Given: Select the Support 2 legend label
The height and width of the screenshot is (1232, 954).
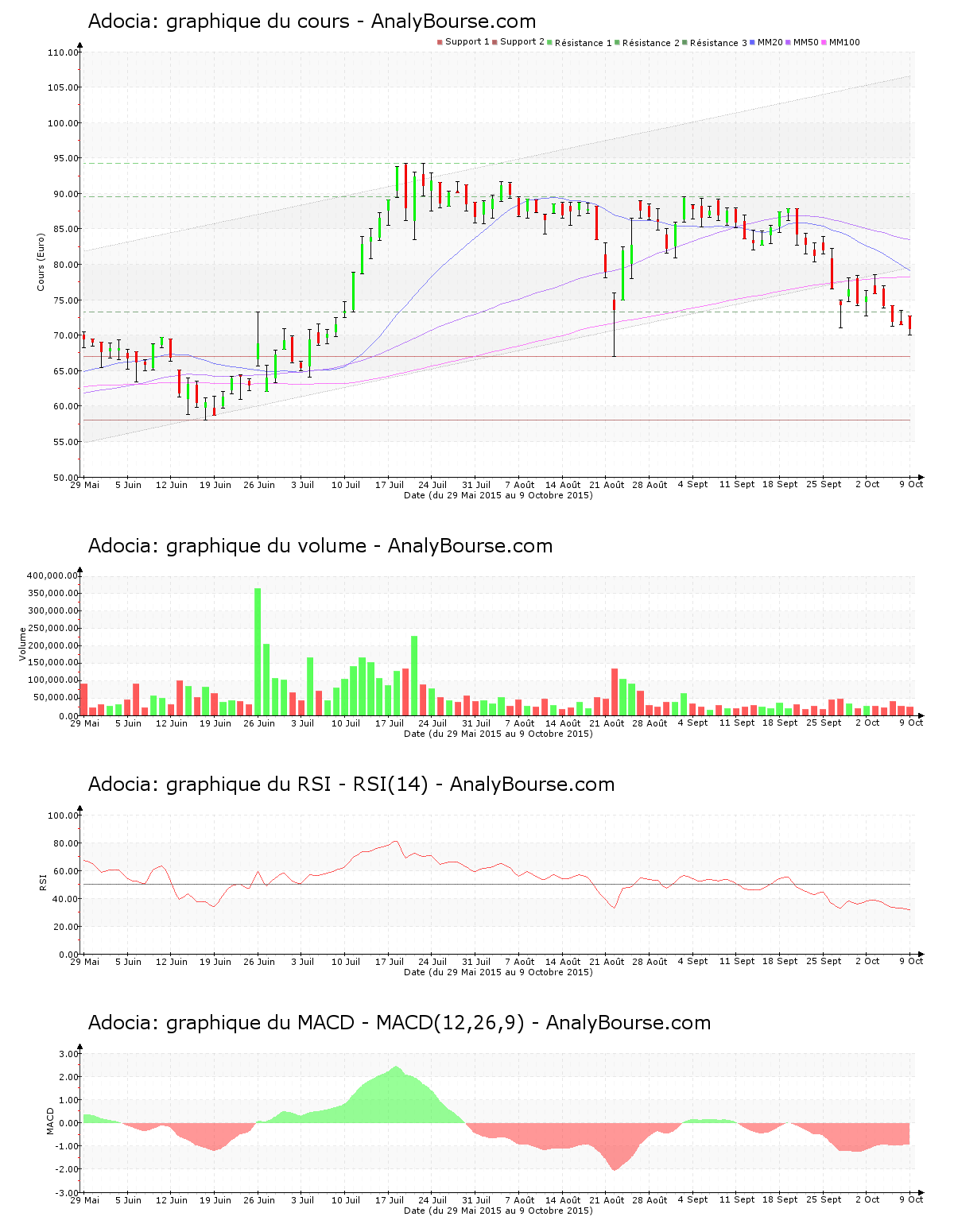Looking at the screenshot, I should [x=522, y=42].
